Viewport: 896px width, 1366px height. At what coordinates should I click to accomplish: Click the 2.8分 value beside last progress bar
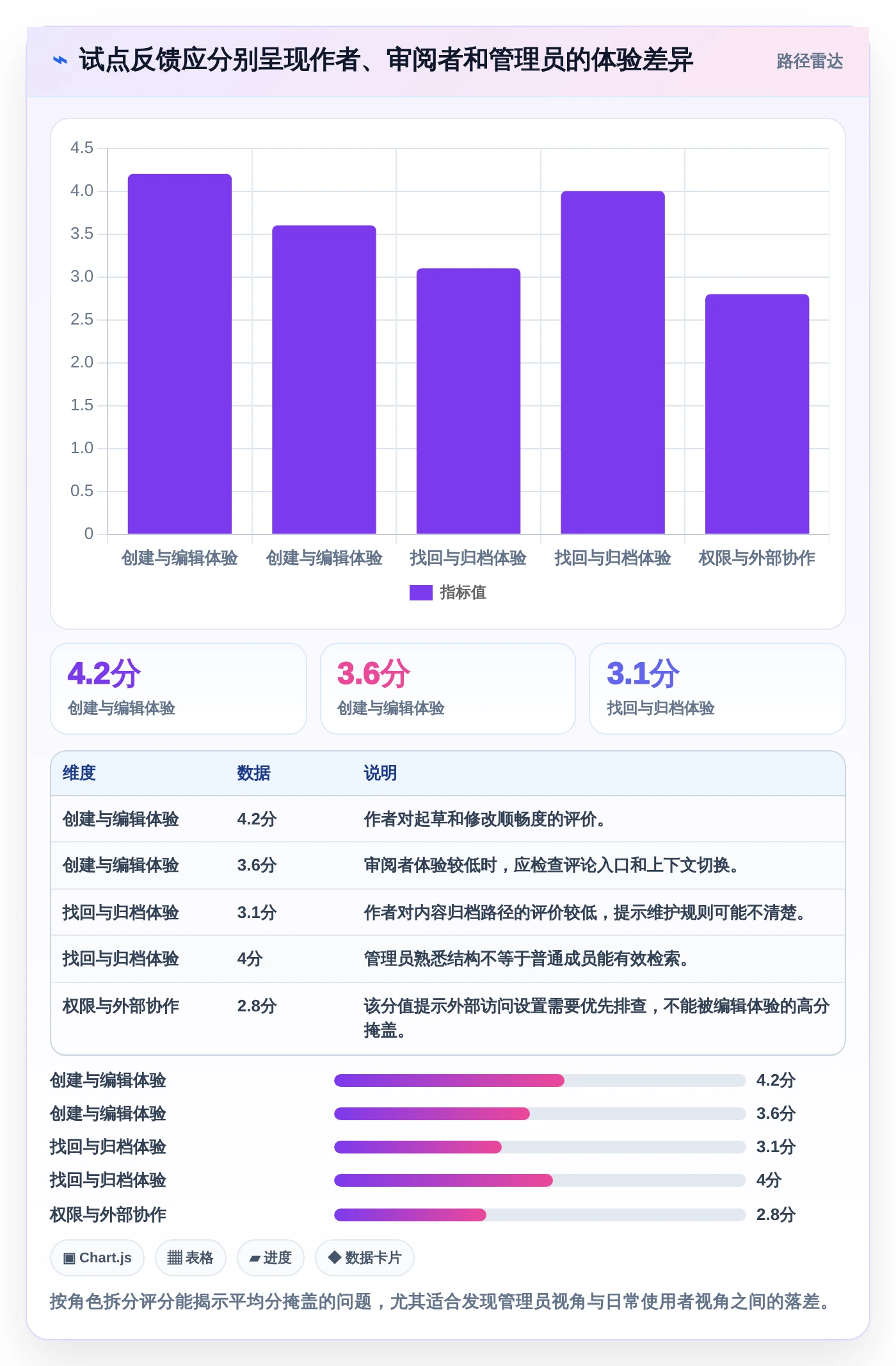tap(776, 1215)
